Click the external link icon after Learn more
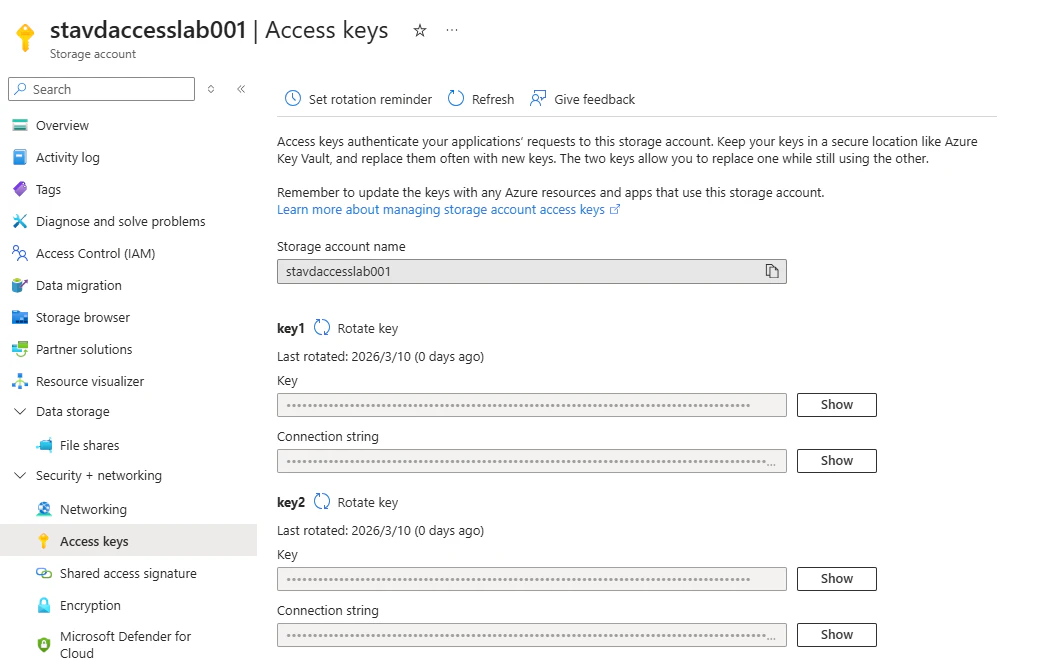Screen dimensions: 1043x672 615,210
